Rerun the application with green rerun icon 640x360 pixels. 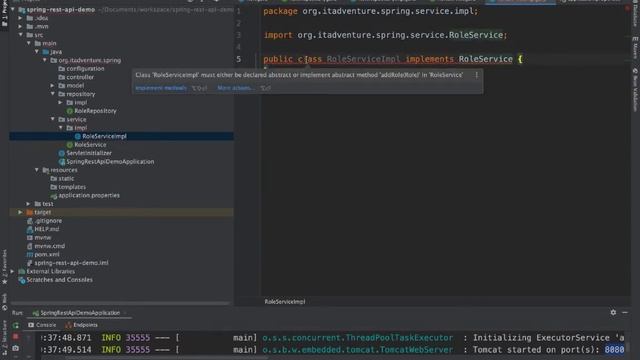[x=16, y=325]
